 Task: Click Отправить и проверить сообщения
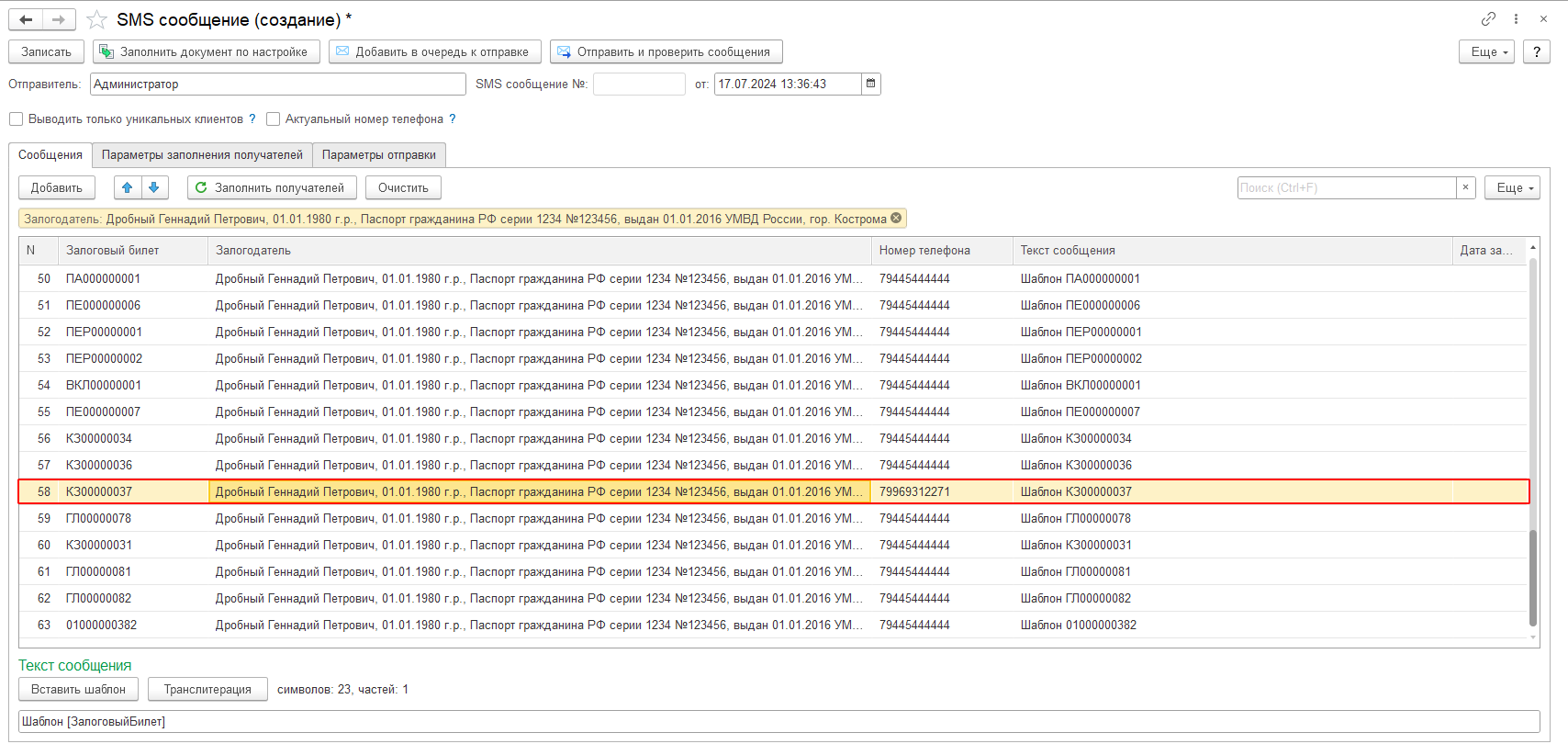(666, 51)
